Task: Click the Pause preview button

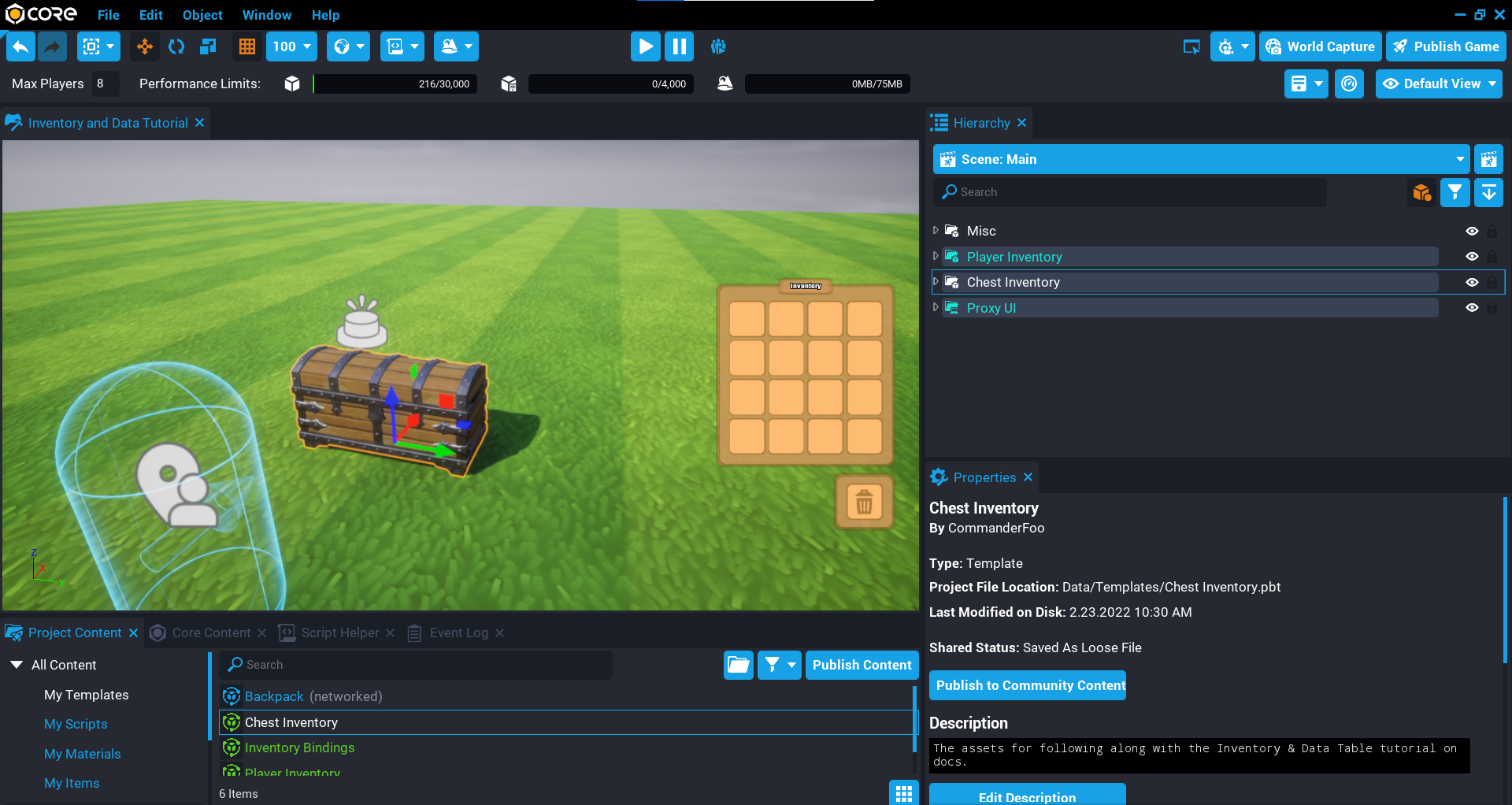Action: [679, 46]
